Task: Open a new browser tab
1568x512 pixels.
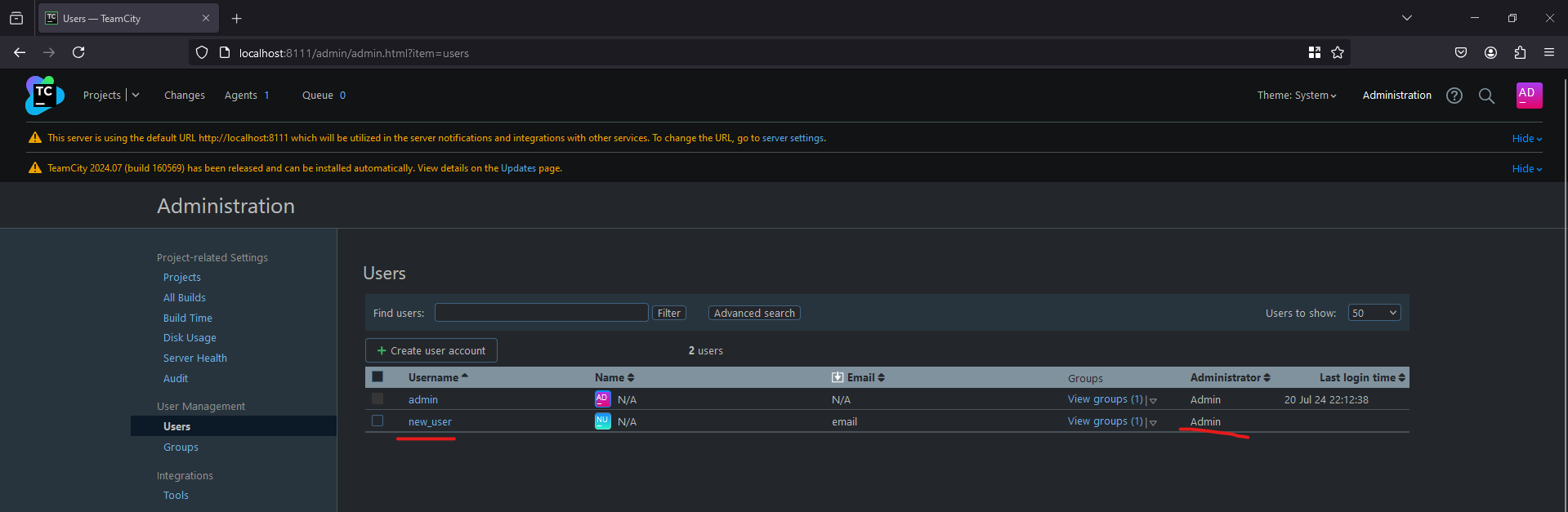Action: (x=237, y=18)
